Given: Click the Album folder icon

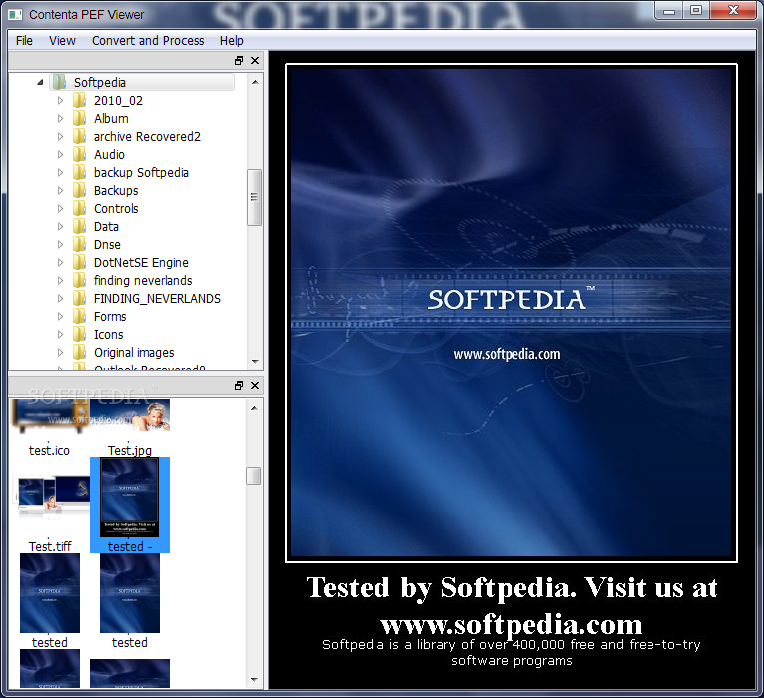Looking at the screenshot, I should click(79, 118).
